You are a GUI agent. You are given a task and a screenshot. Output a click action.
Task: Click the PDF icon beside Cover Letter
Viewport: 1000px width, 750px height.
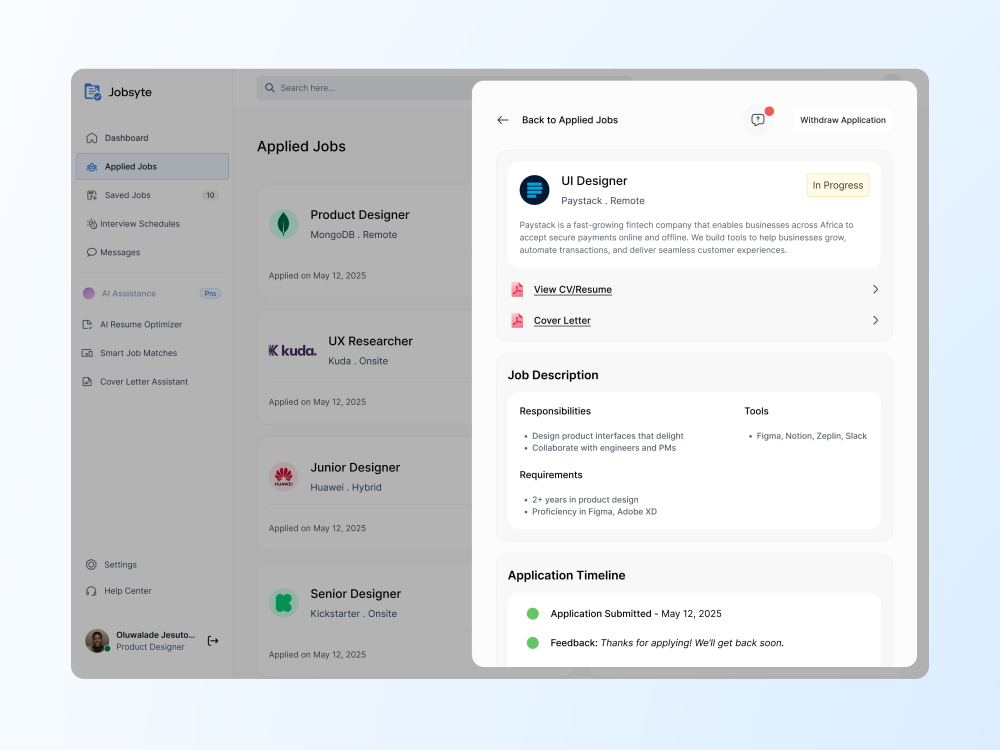point(517,321)
